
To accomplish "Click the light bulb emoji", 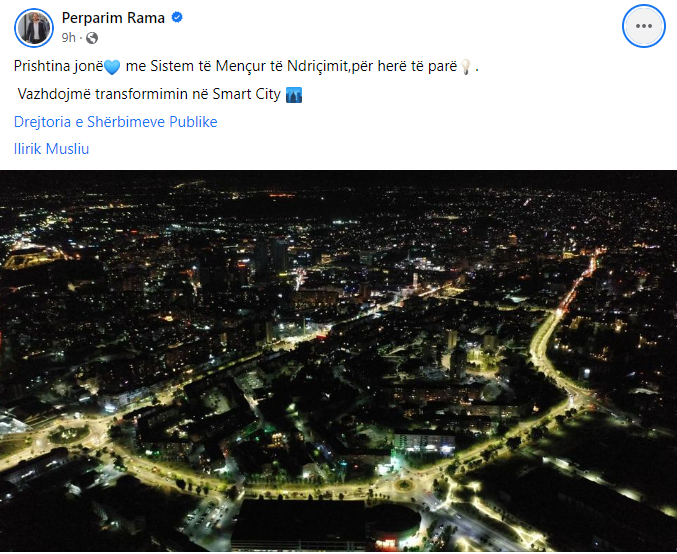I will pos(465,67).
